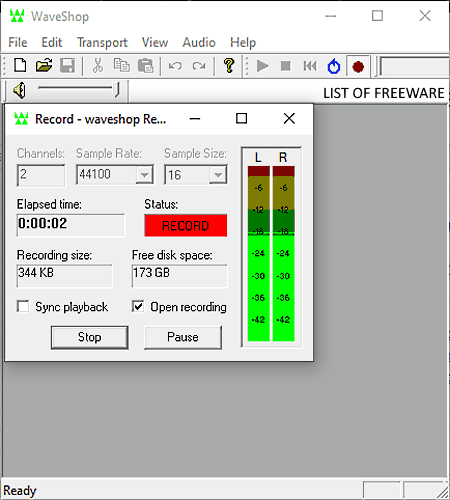Maximize the Record dialog window
The image size is (450, 500).
click(242, 119)
